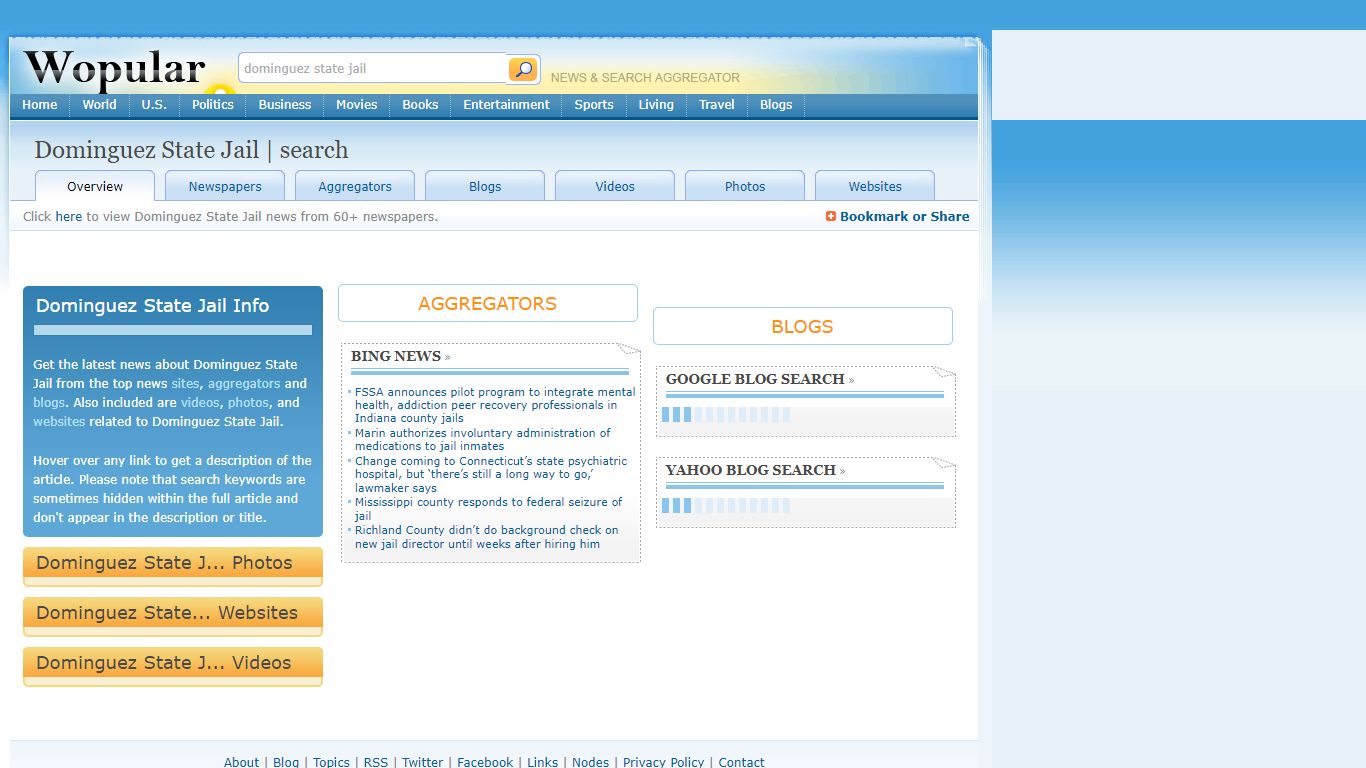The height and width of the screenshot is (768, 1366).
Task: Click the search field containing dominguez state jail
Action: pyautogui.click(x=373, y=69)
